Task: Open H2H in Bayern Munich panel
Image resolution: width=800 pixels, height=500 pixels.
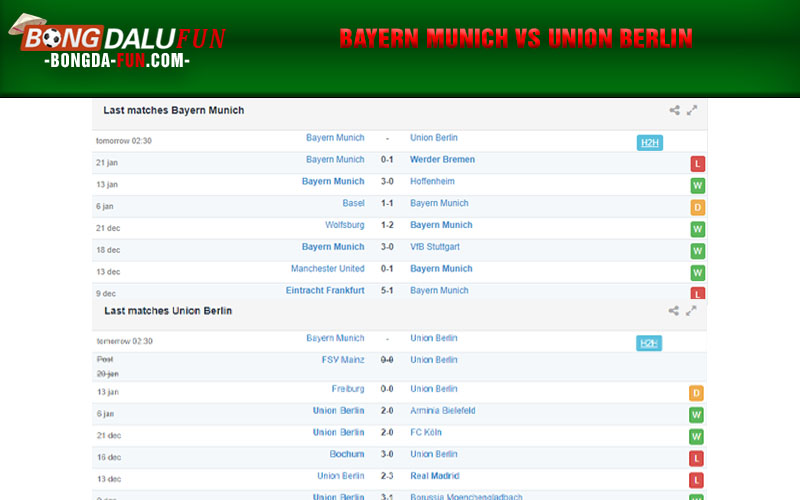Action: [649, 143]
